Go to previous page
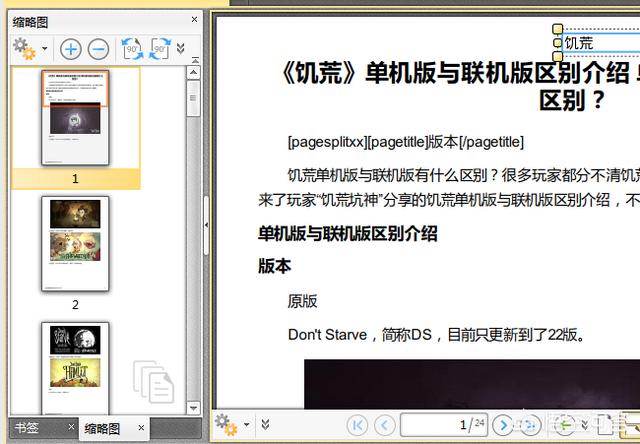The image size is (640, 444). click(384, 425)
